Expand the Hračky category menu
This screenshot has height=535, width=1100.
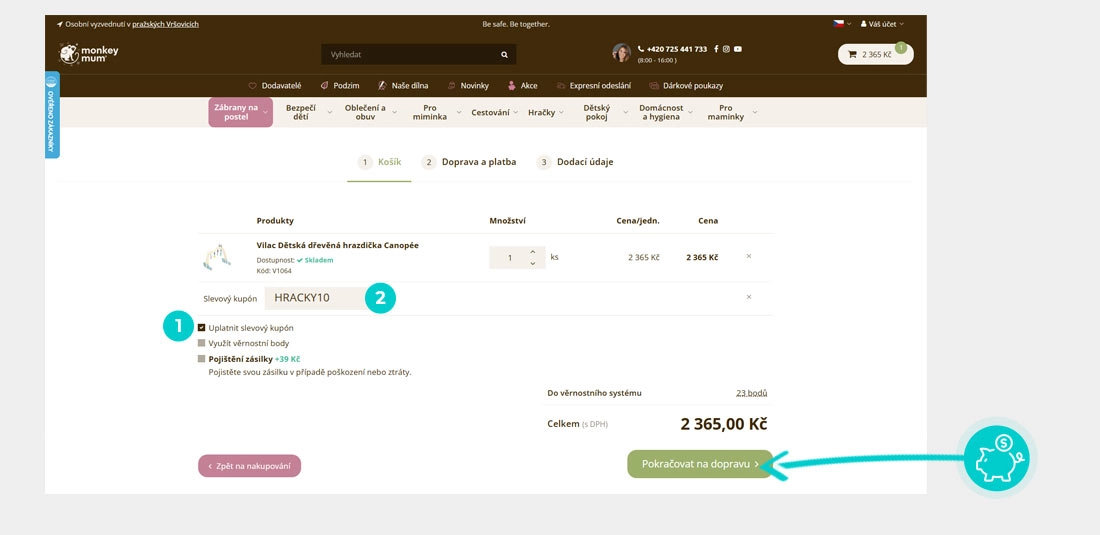pyautogui.click(x=546, y=113)
